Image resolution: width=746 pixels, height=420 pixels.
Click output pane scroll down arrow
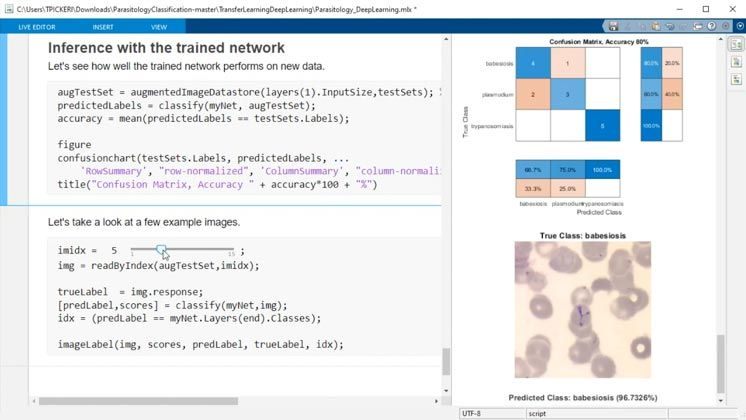(x=721, y=401)
